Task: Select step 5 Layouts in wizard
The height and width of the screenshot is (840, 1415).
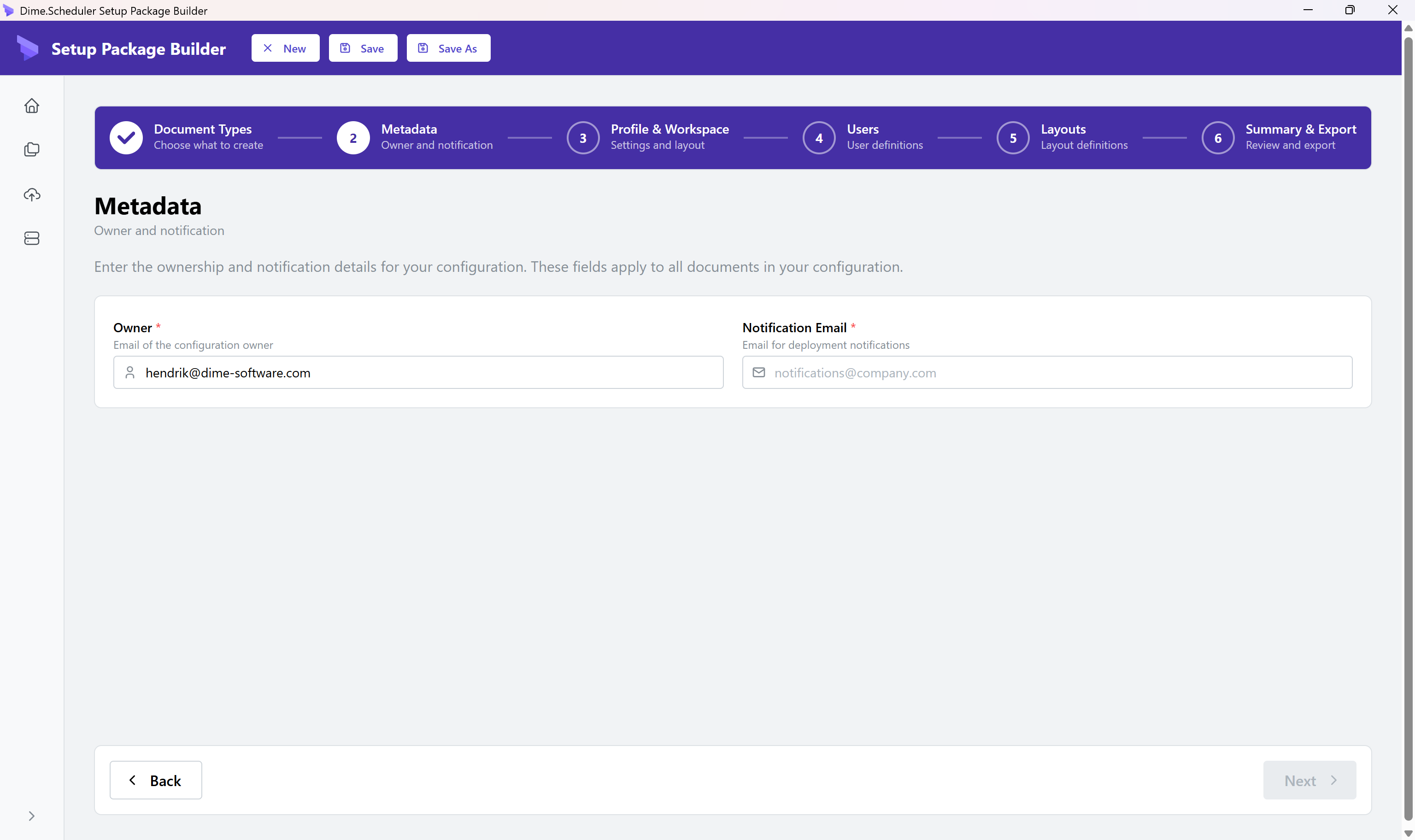Action: coord(1013,138)
